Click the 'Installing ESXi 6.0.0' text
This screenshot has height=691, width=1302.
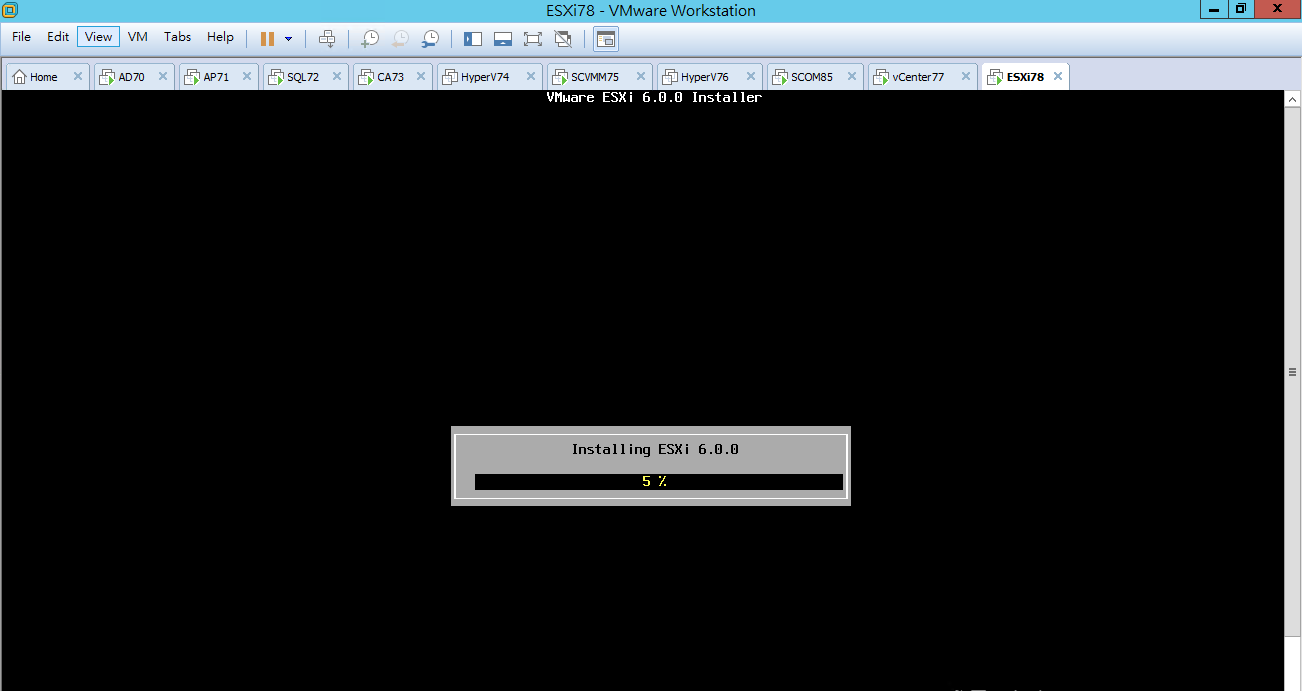point(655,449)
